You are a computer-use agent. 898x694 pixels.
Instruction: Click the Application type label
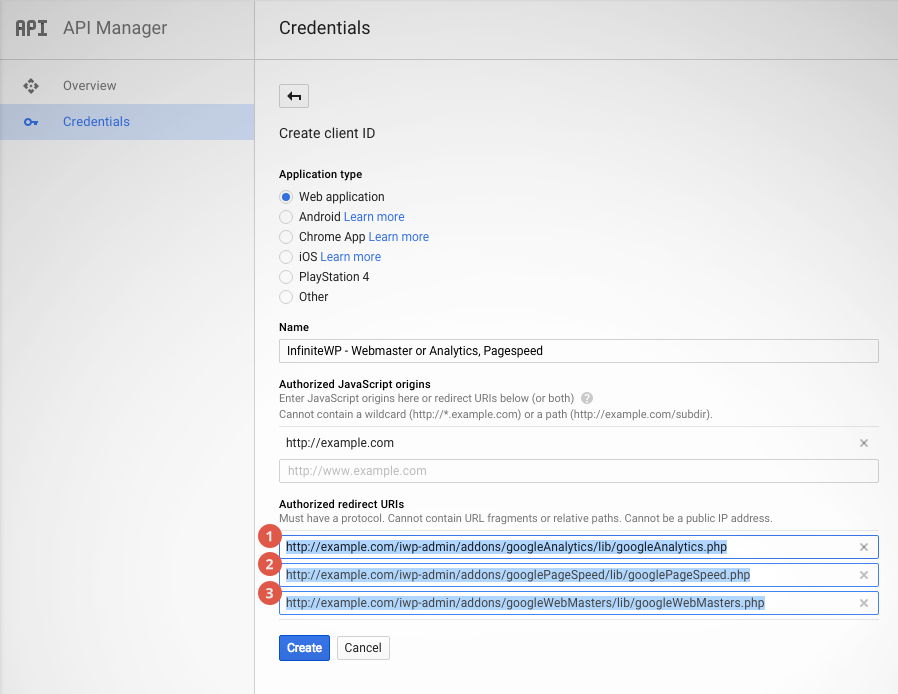click(320, 174)
